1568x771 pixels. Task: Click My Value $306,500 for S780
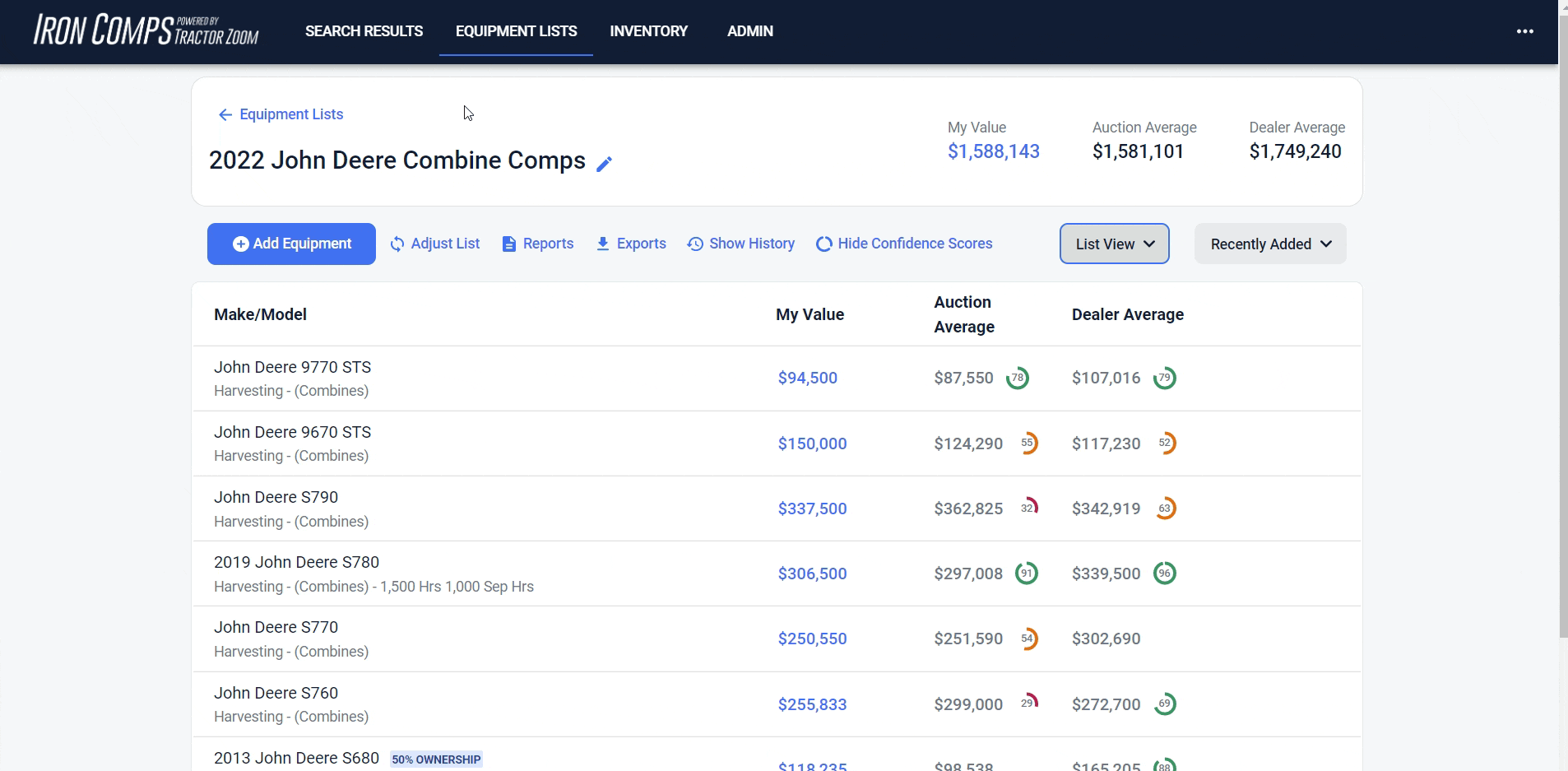click(x=813, y=573)
